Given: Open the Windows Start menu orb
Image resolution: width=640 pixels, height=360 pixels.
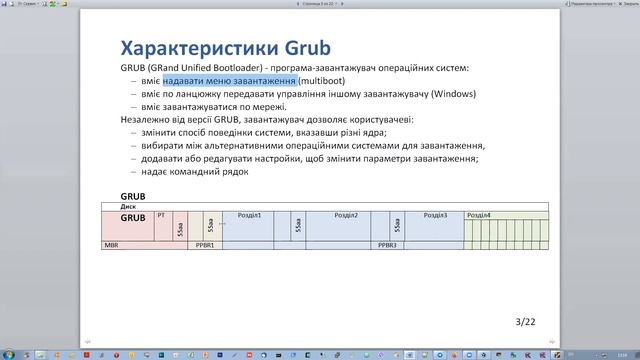Looking at the screenshot, I should coord(8,354).
